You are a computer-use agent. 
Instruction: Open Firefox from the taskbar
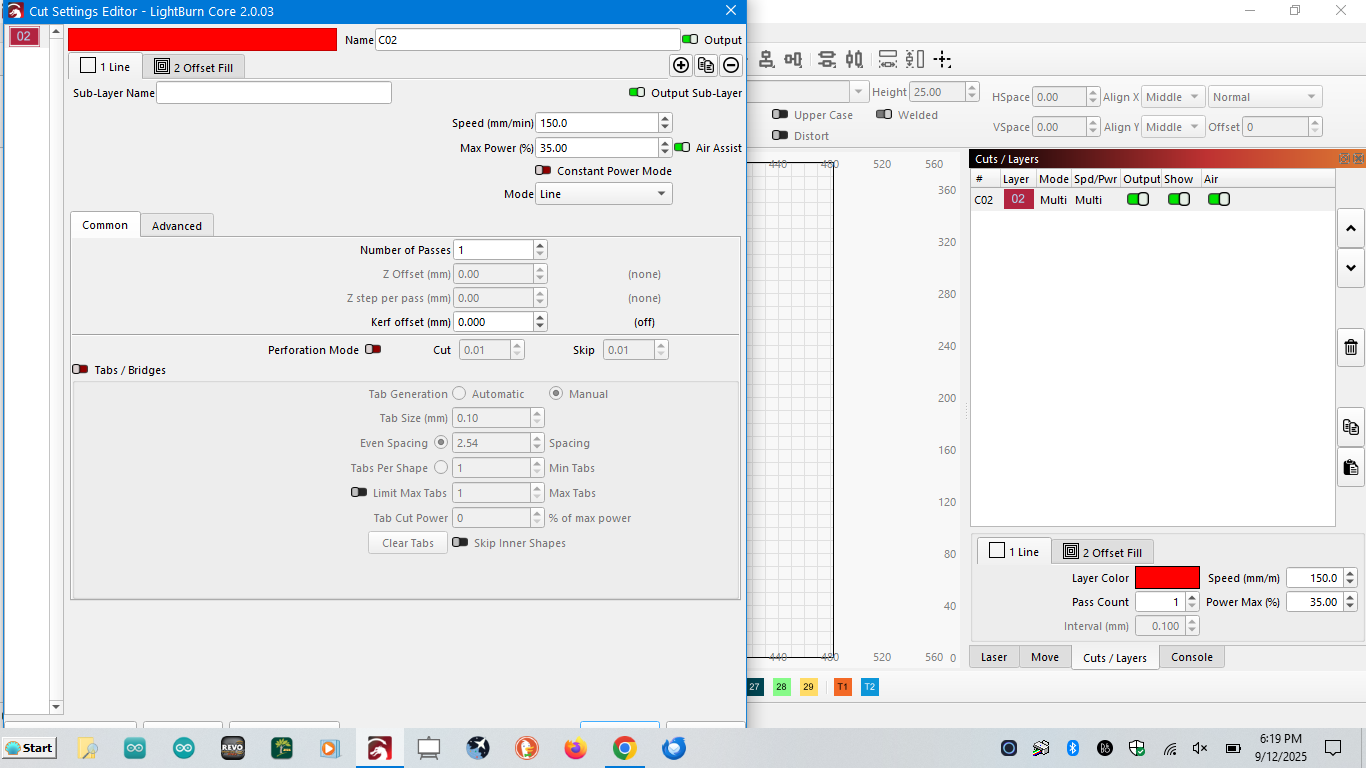click(x=575, y=748)
